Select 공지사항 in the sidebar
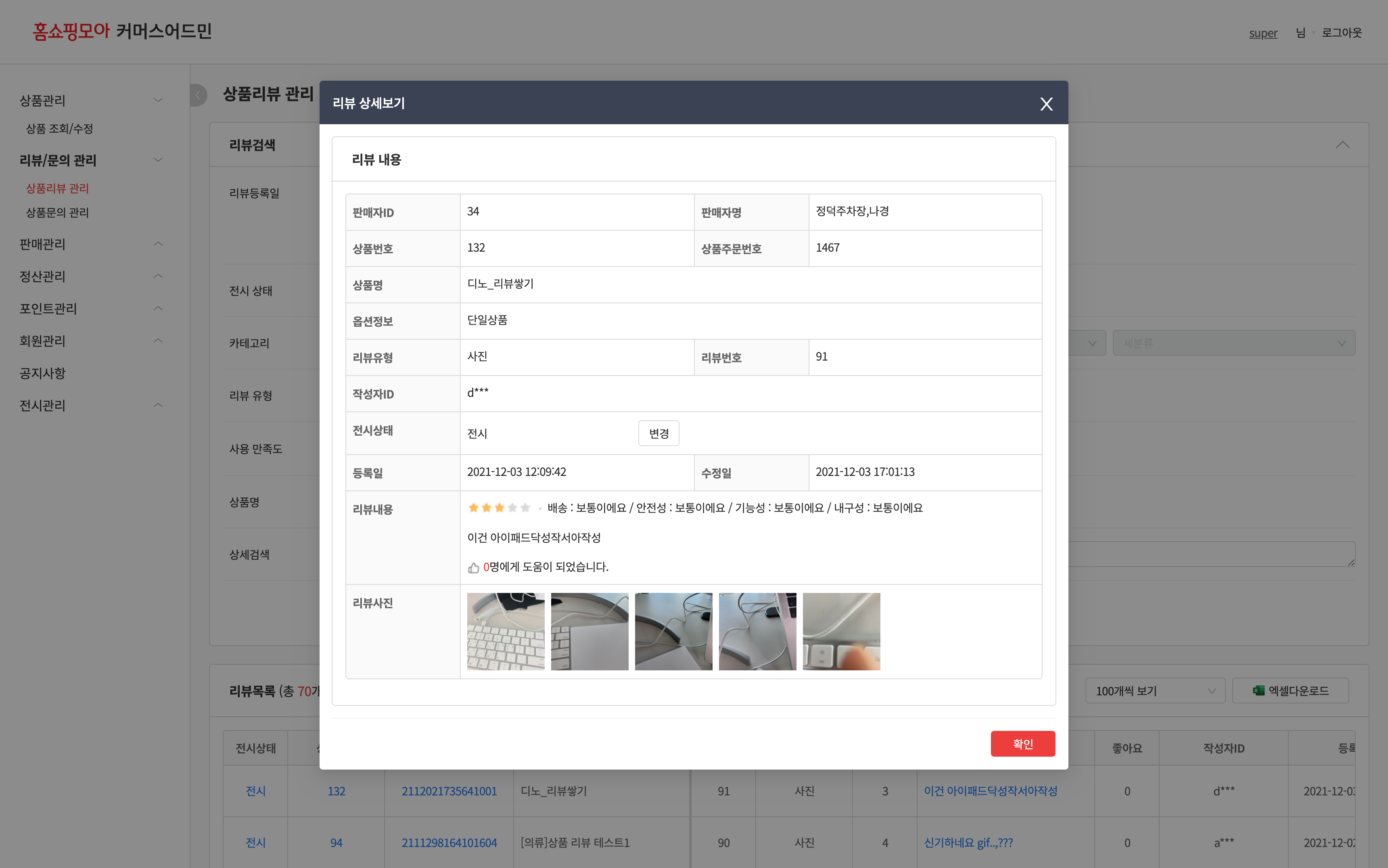This screenshot has height=868, width=1388. pyautogui.click(x=42, y=374)
